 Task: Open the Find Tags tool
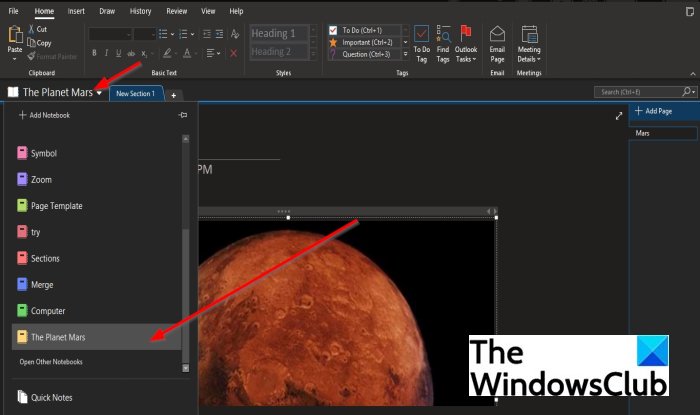click(x=443, y=44)
